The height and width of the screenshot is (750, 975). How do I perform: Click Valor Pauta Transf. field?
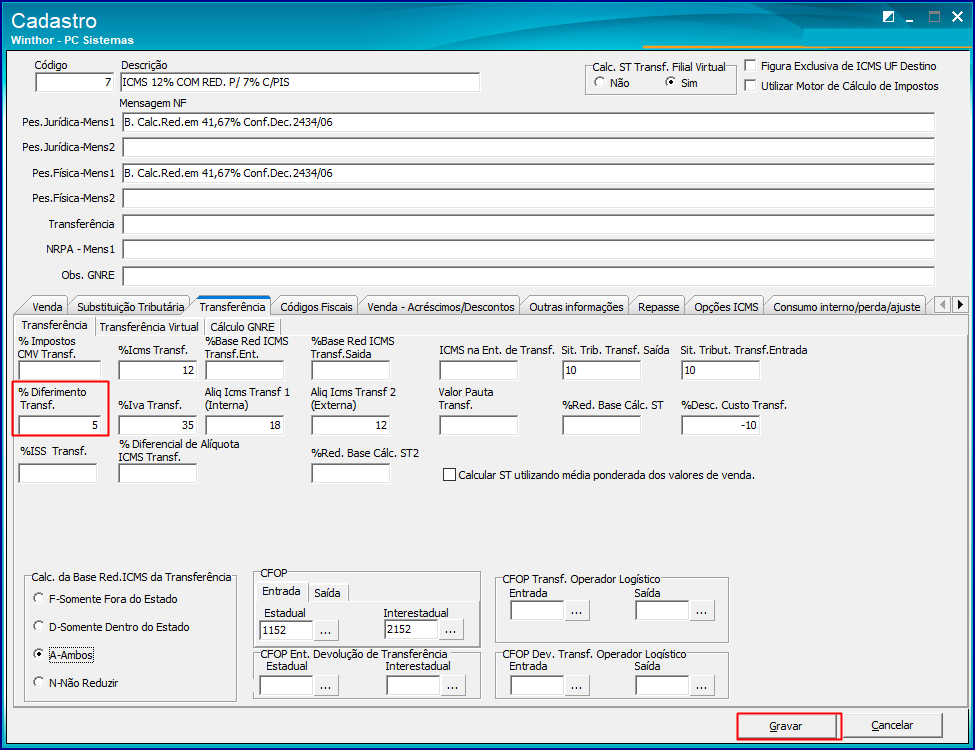point(479,425)
